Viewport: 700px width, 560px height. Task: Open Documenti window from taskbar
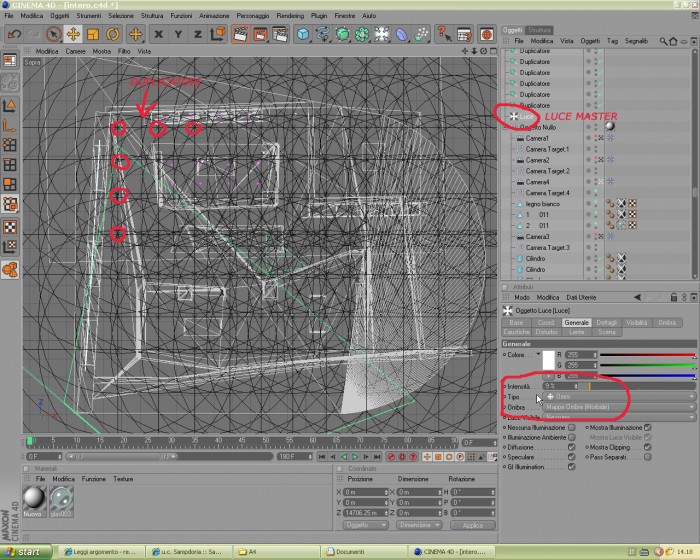point(364,552)
